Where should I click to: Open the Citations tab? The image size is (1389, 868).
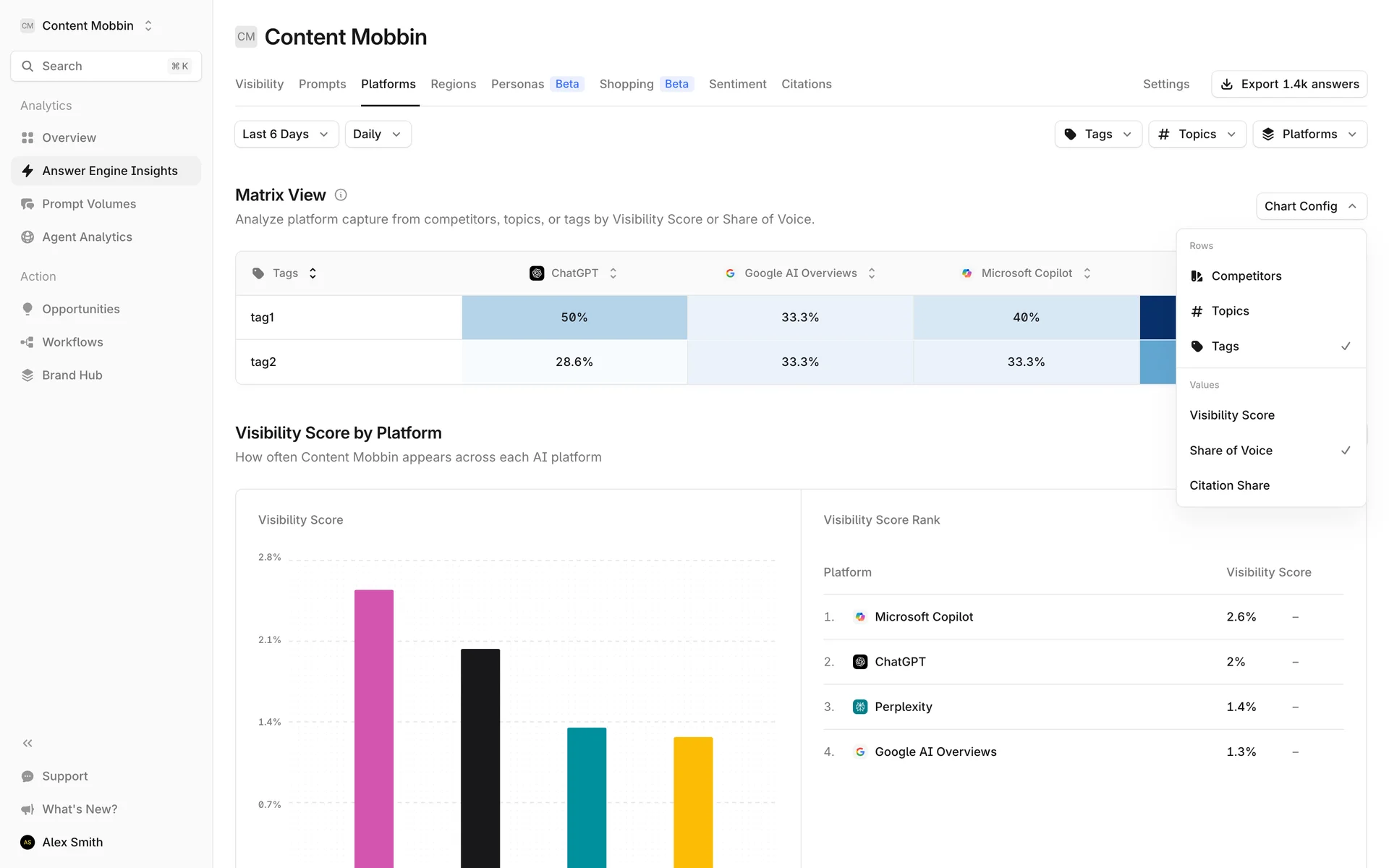point(806,85)
